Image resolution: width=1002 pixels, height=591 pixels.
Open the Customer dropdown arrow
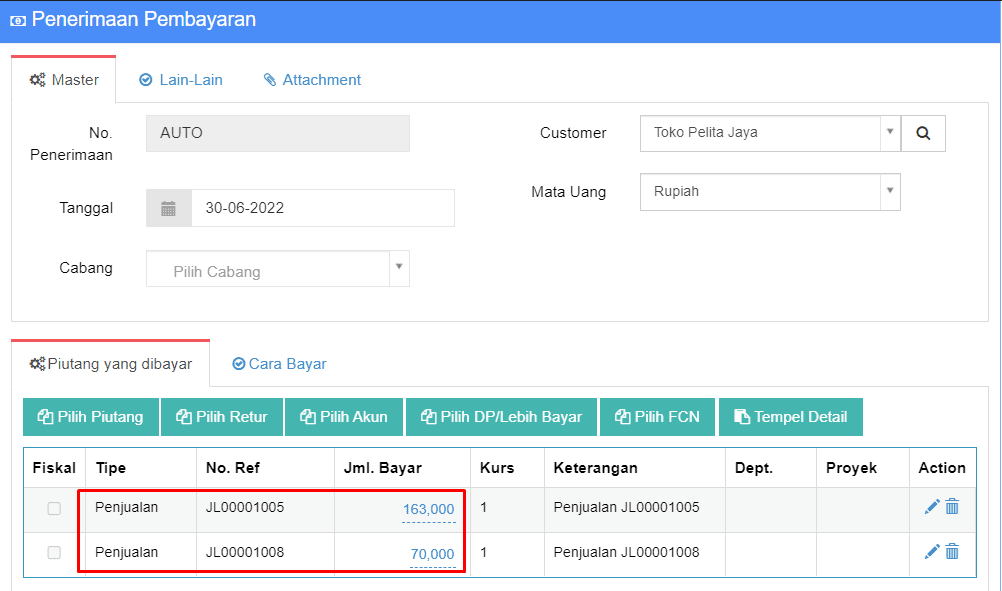point(890,132)
